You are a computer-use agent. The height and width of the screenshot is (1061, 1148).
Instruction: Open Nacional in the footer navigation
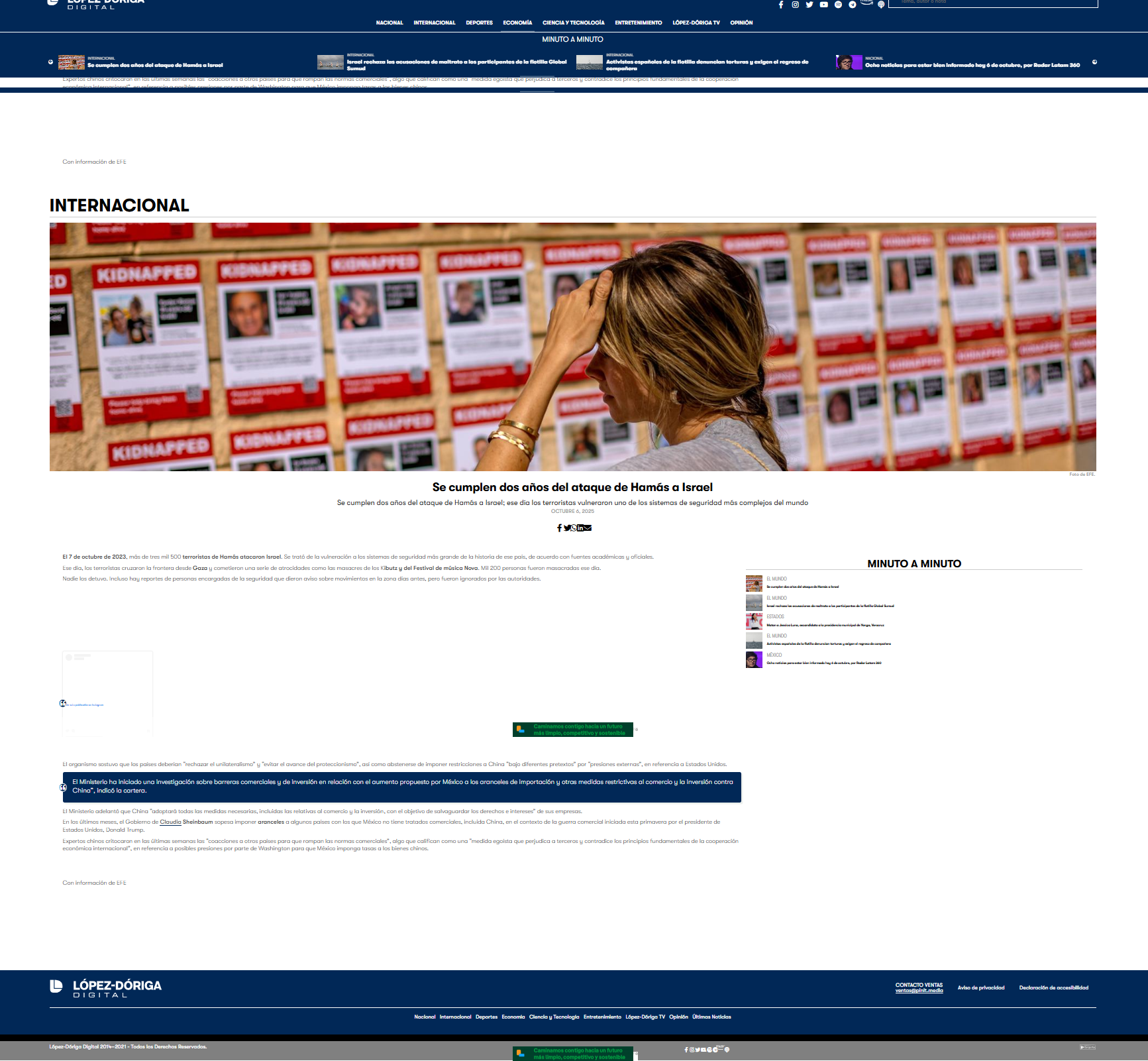[425, 1017]
